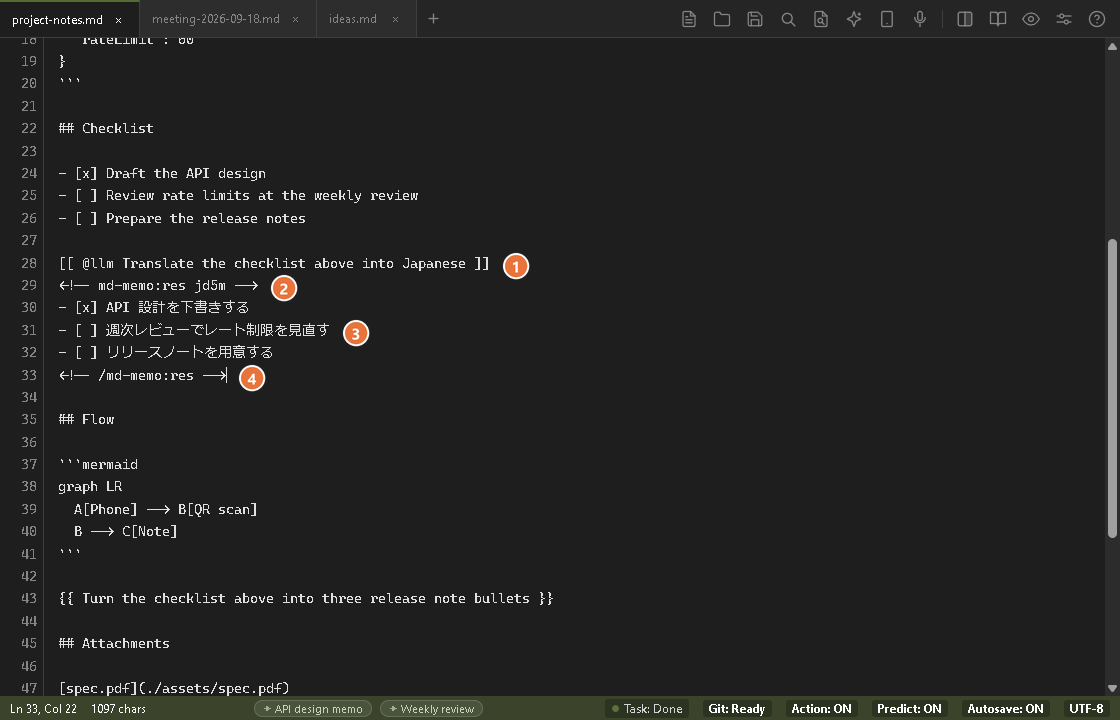Close the meeting-2026-09-18.md tab
The width and height of the screenshot is (1120, 720).
point(296,19)
